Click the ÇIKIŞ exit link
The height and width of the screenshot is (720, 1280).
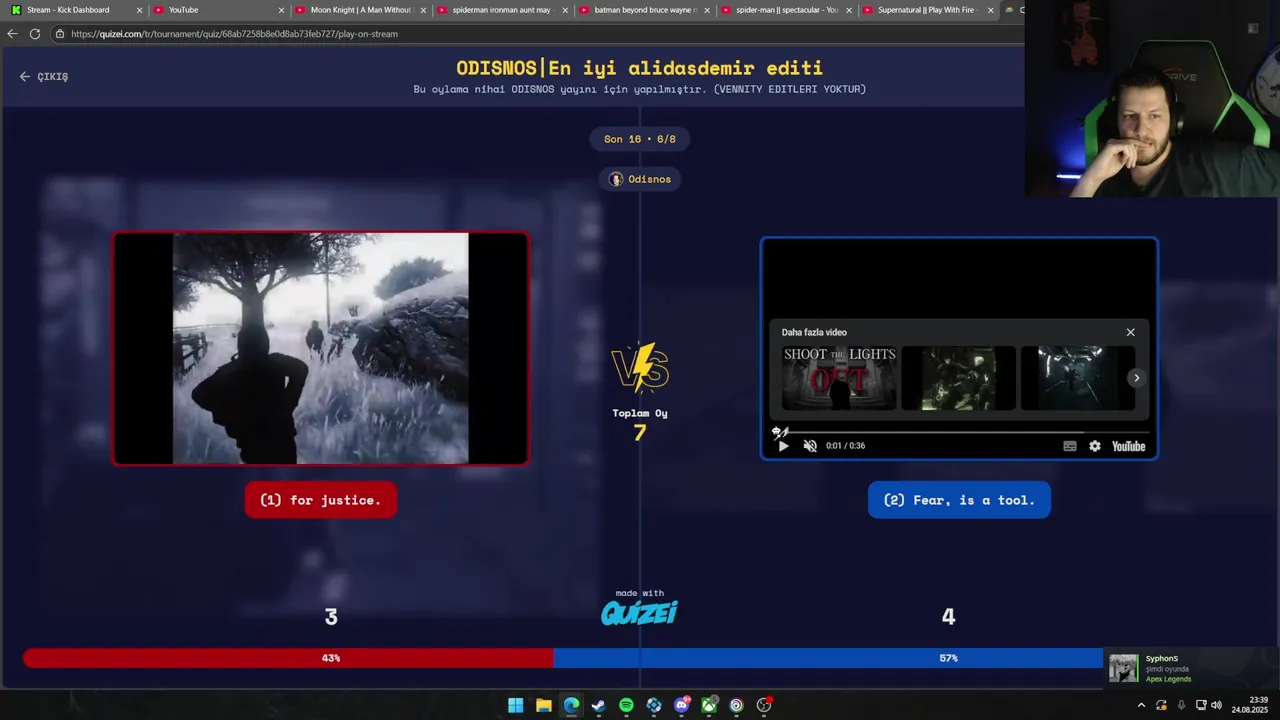point(44,76)
